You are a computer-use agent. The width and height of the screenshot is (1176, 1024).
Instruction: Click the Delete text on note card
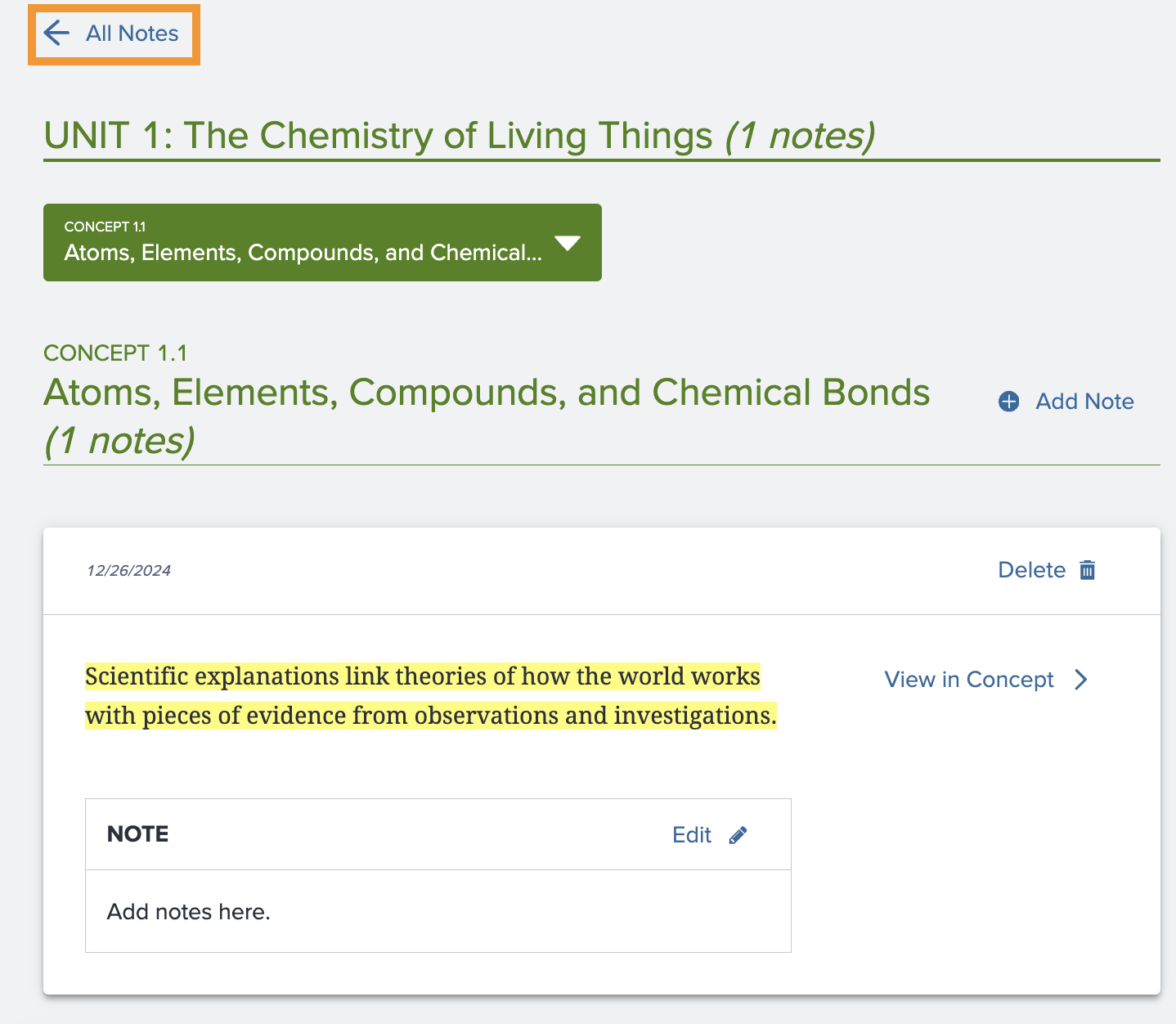pyautogui.click(x=1032, y=570)
